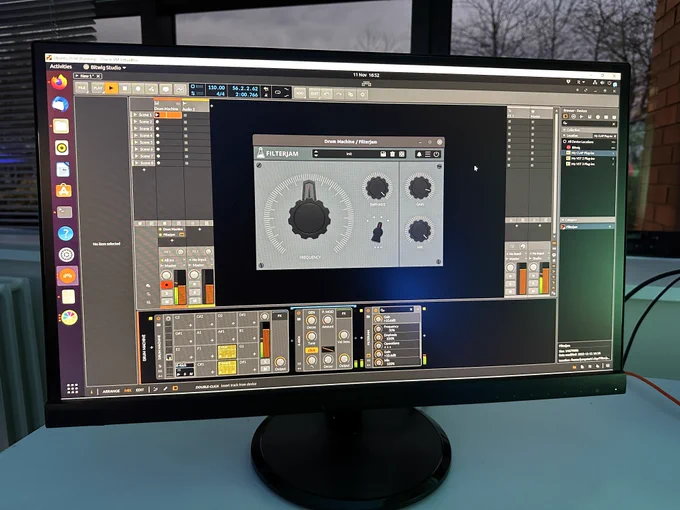
Task: Adjust the GAIN knob in Filterjam
Action: coord(419,187)
